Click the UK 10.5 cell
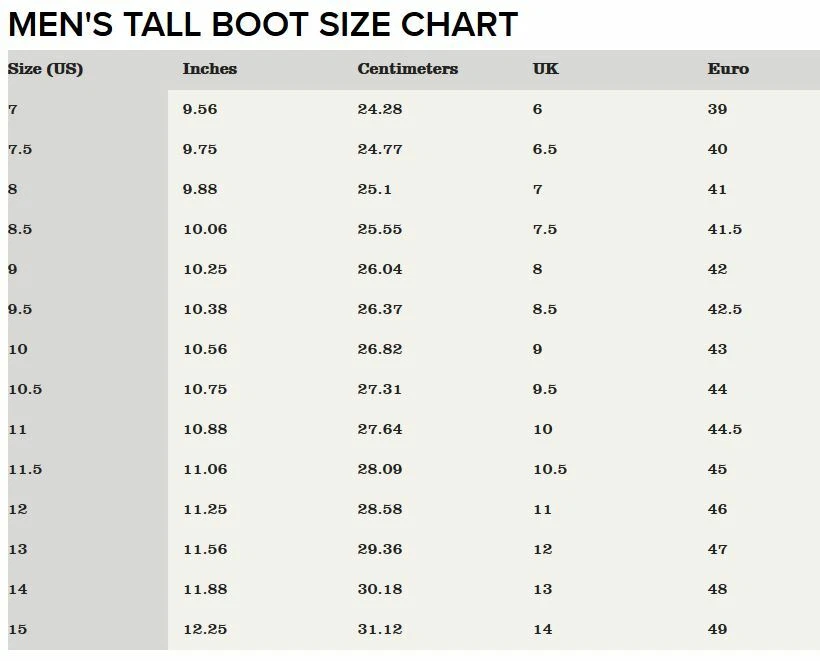Screen dimensions: 820x661 pos(550,469)
